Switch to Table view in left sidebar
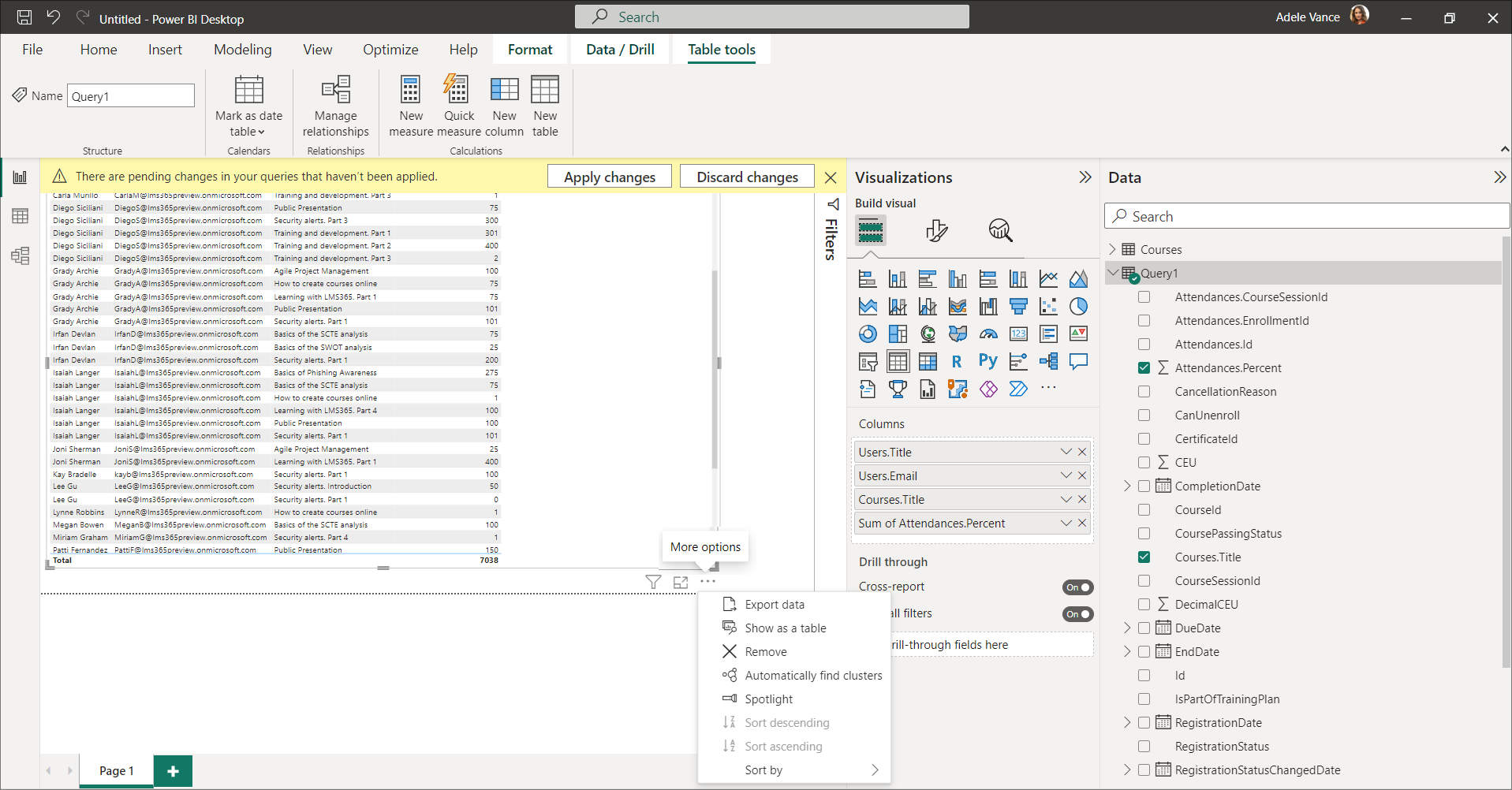 coord(20,216)
